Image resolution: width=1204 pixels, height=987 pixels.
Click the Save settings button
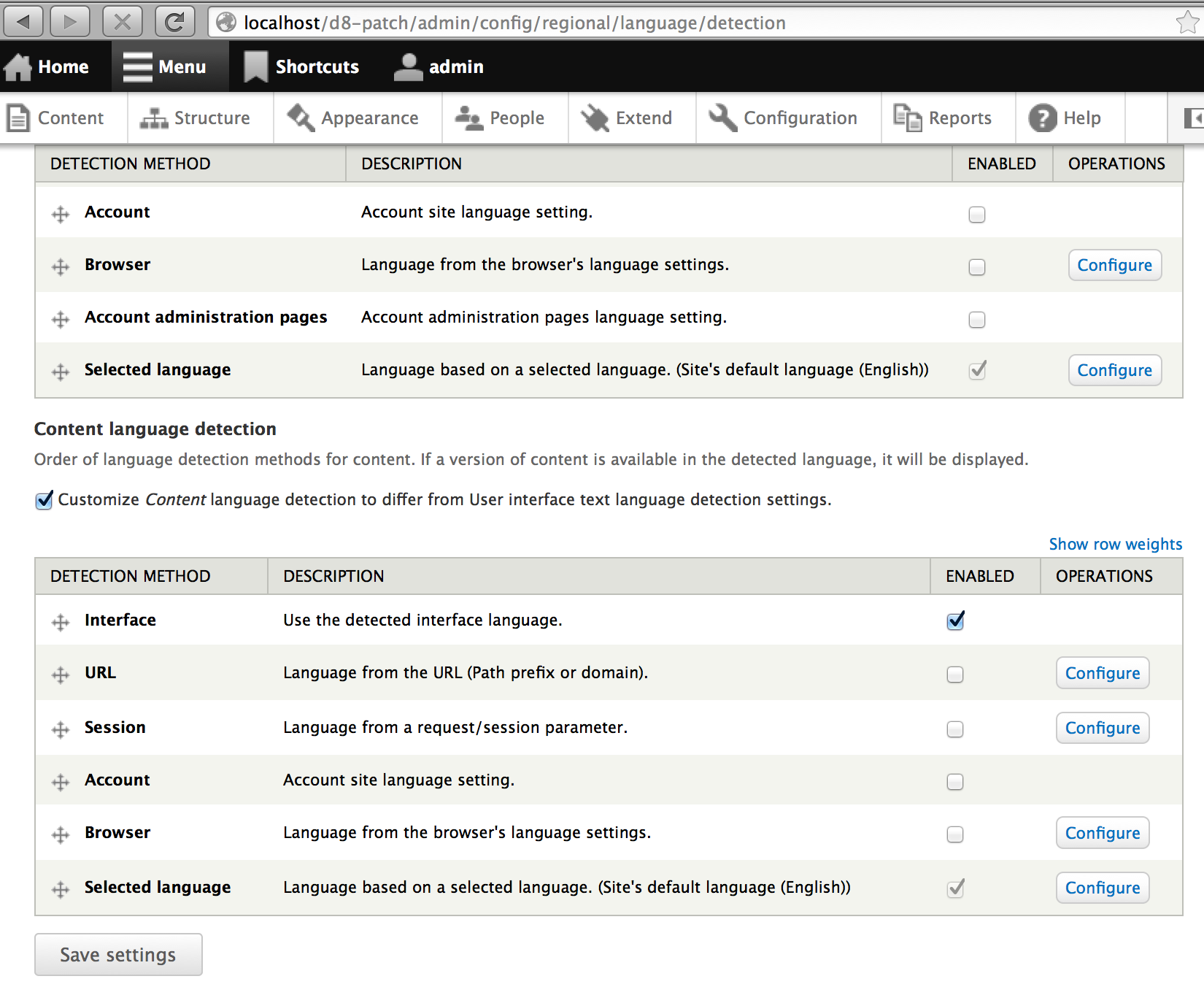coord(117,954)
